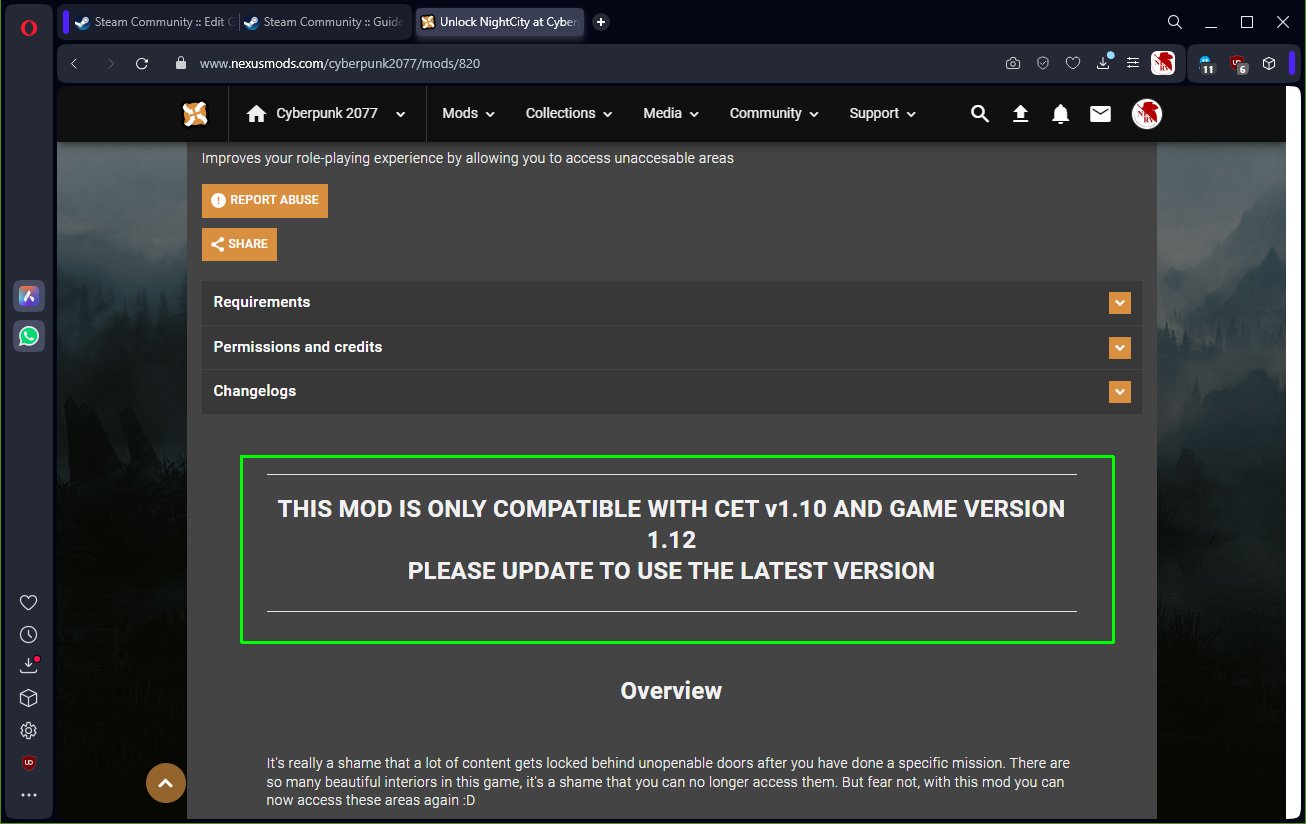Image resolution: width=1306 pixels, height=824 pixels.
Task: Click the Report Abuse button
Action: click(x=265, y=200)
